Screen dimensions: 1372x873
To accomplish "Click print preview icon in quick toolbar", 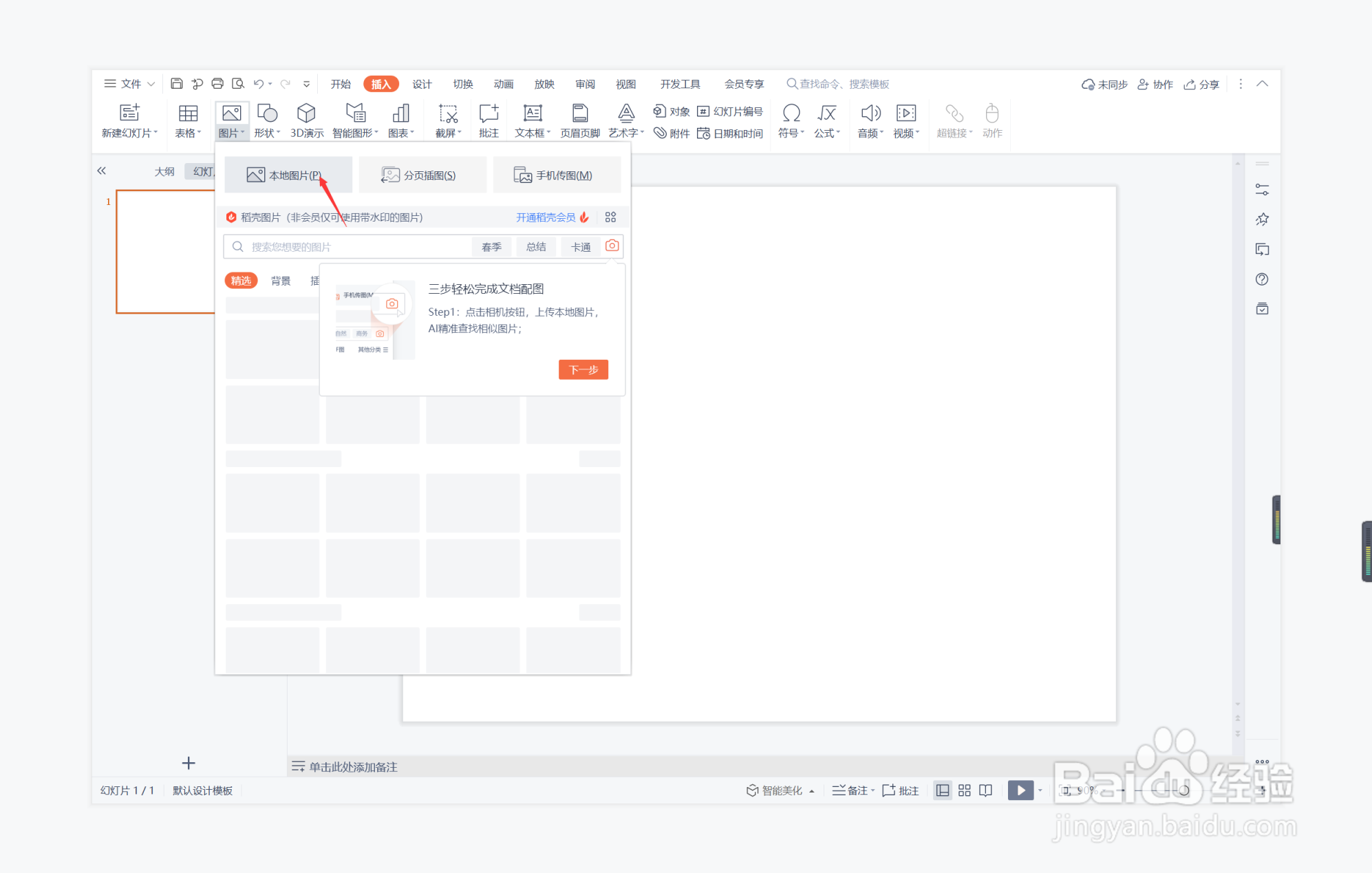I will (238, 84).
